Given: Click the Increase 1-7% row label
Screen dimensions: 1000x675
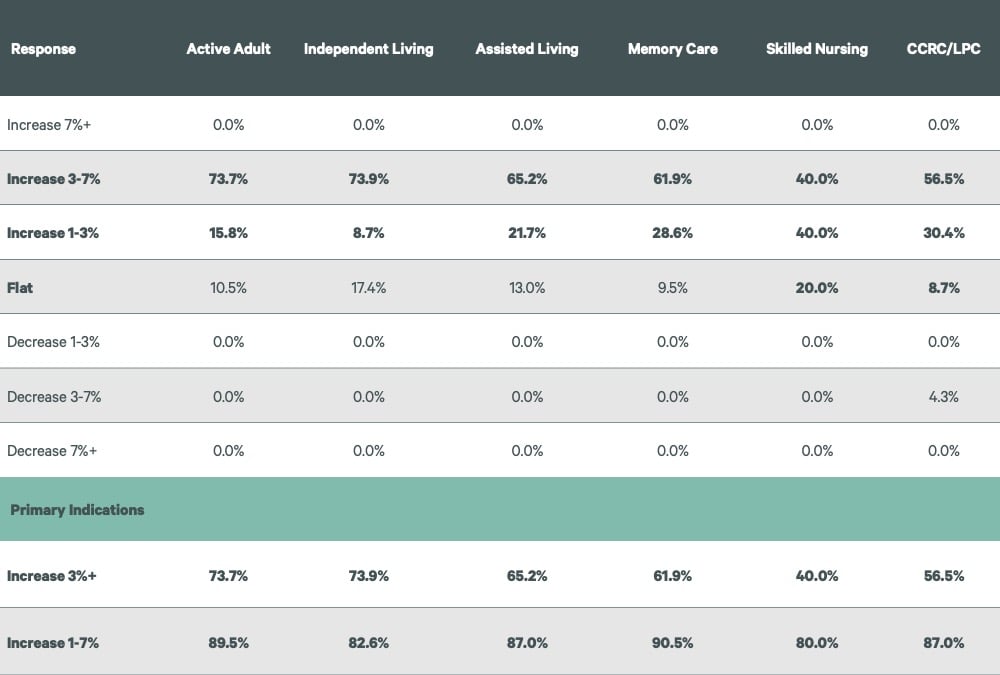Looking at the screenshot, I should 53,643.
